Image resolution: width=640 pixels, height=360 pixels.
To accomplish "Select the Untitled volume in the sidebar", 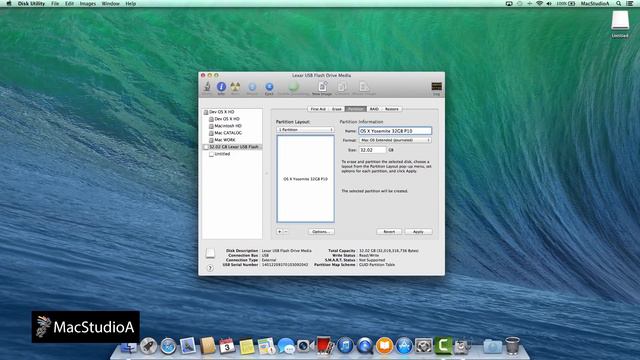I will (232, 154).
